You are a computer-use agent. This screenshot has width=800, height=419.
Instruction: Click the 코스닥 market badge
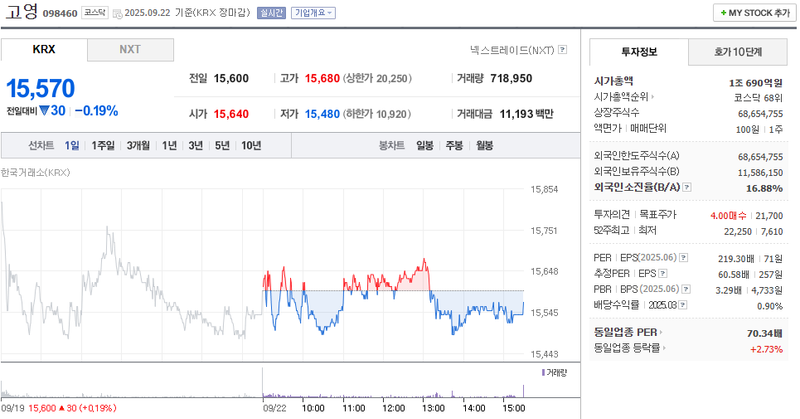(95, 13)
